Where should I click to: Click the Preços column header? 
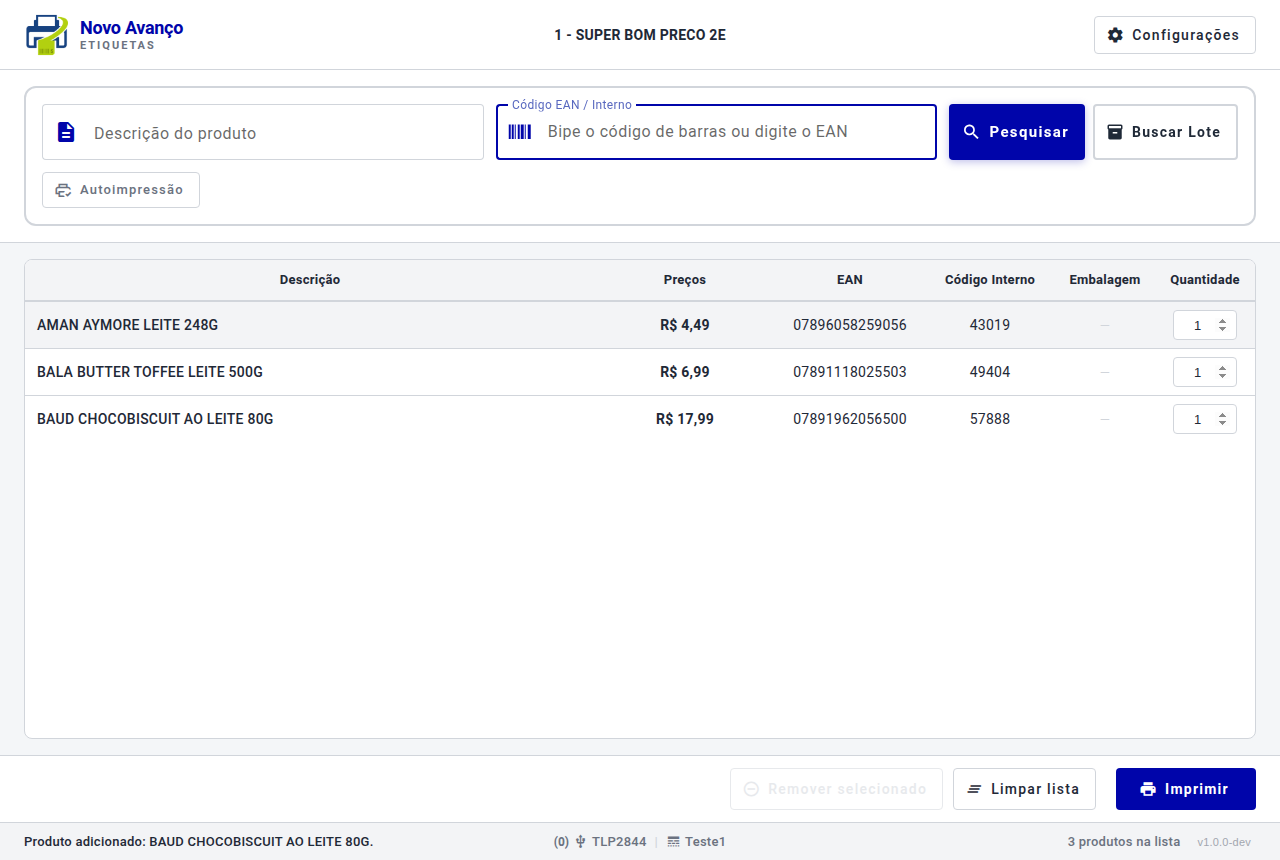pos(685,280)
